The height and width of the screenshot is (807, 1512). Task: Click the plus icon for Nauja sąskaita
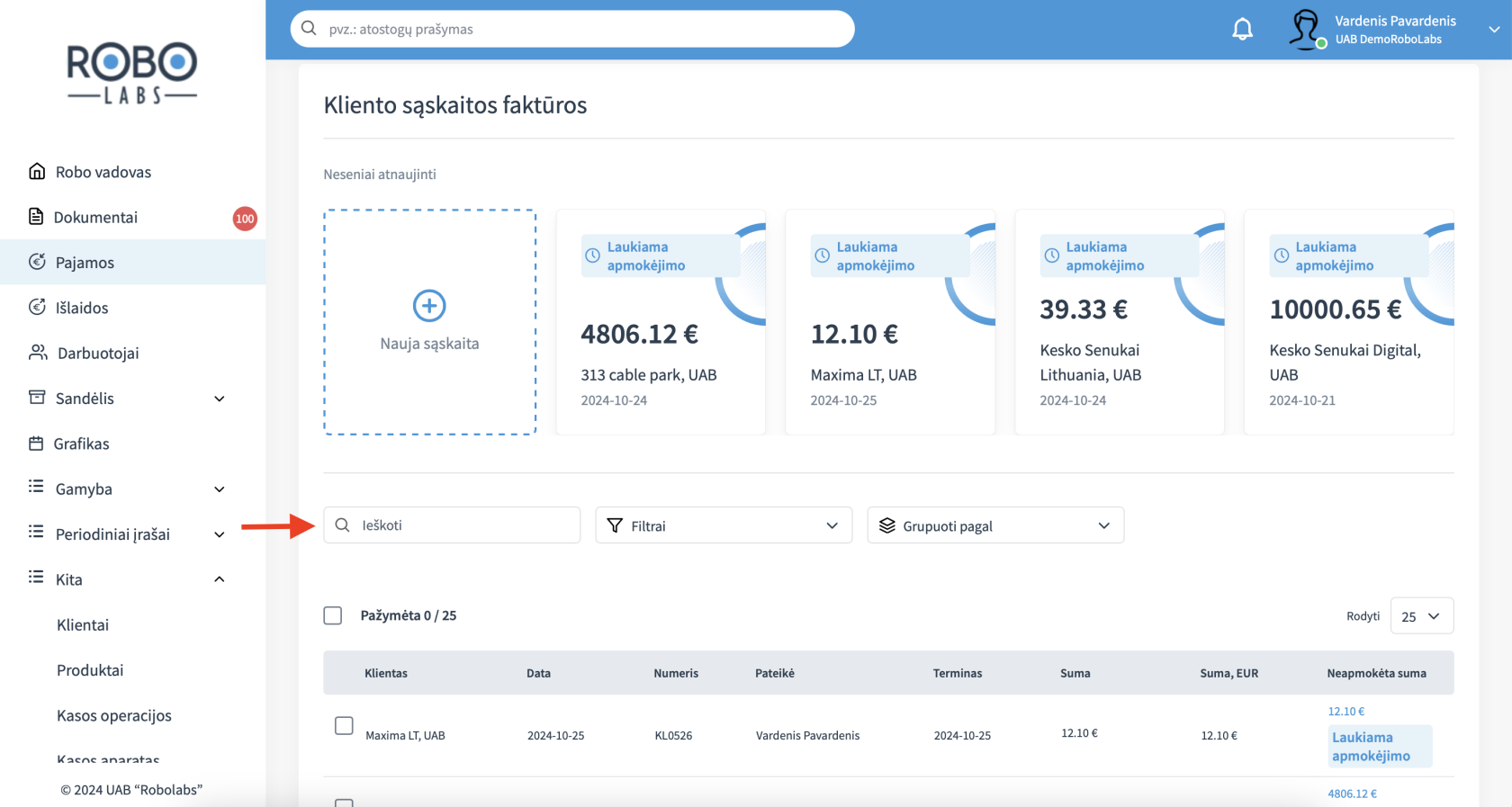click(x=429, y=306)
